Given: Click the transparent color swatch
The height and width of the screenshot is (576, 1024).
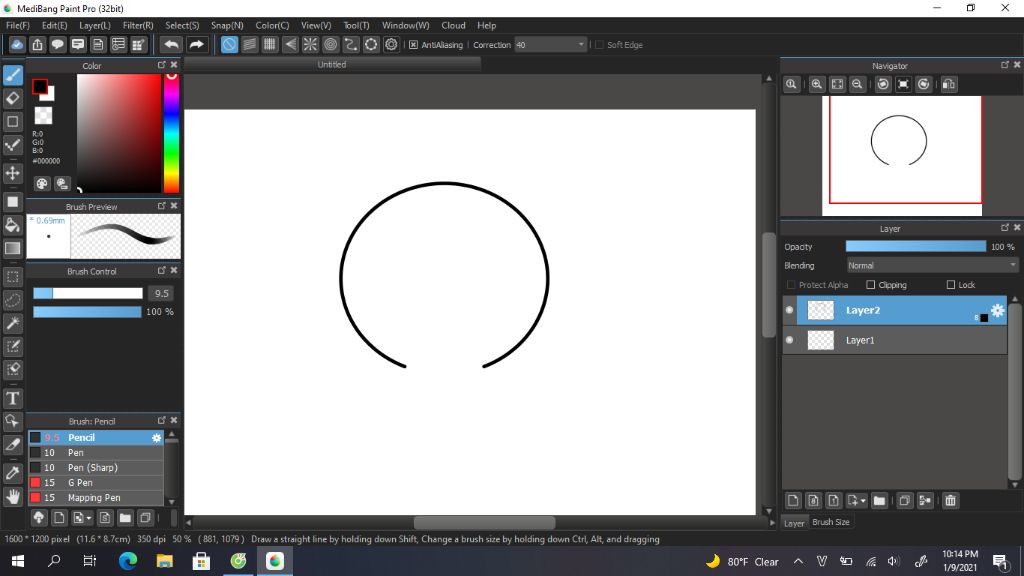Looking at the screenshot, I should click(x=43, y=116).
